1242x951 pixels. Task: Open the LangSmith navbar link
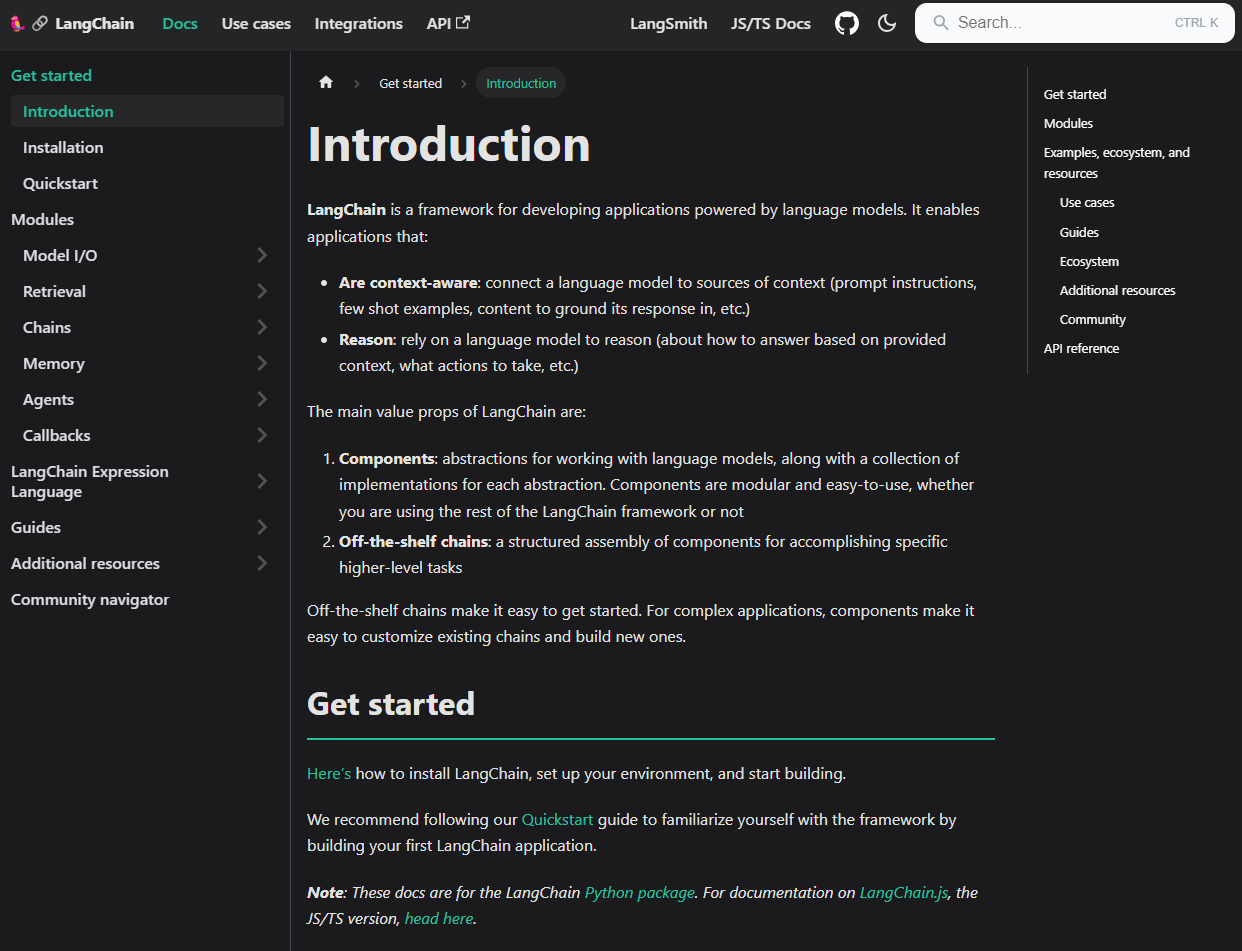[x=668, y=23]
